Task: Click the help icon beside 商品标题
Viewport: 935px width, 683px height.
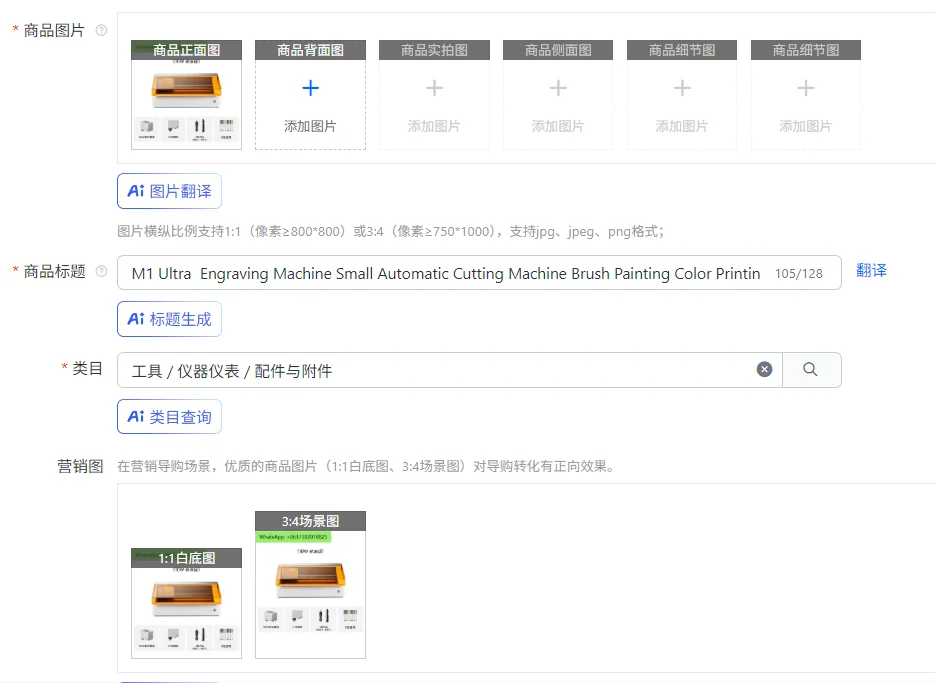Action: click(x=101, y=271)
